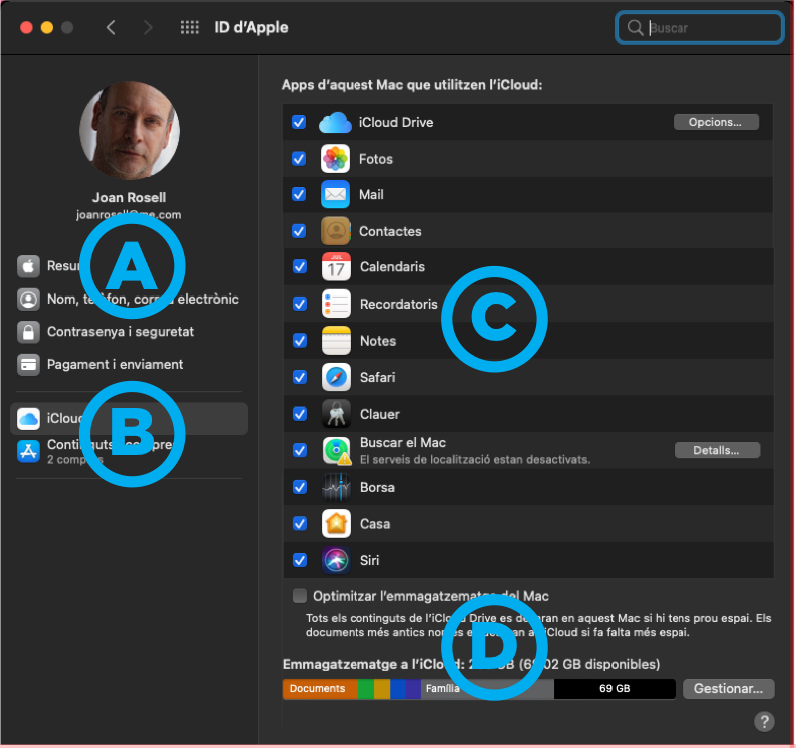Click the iCloud Drive cloud icon

tap(335, 122)
